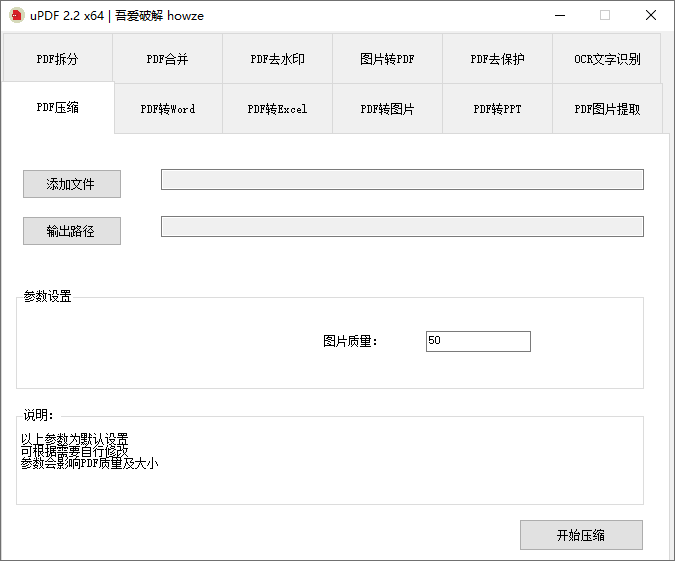Switch to the PDF转Excel tab
The width and height of the screenshot is (675, 561).
[277, 109]
